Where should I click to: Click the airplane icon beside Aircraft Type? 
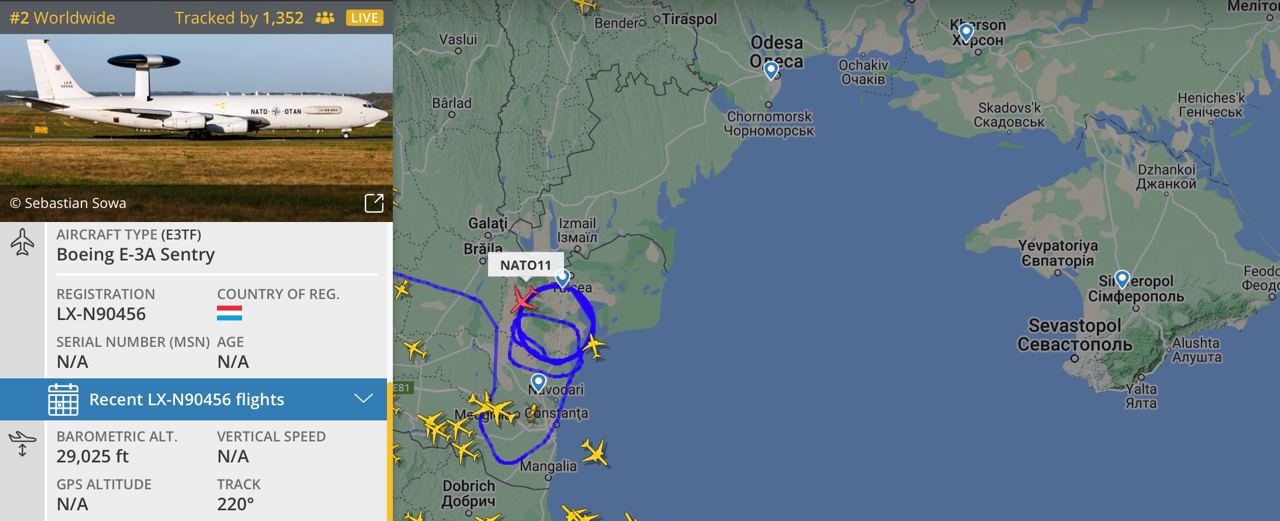pyautogui.click(x=22, y=242)
